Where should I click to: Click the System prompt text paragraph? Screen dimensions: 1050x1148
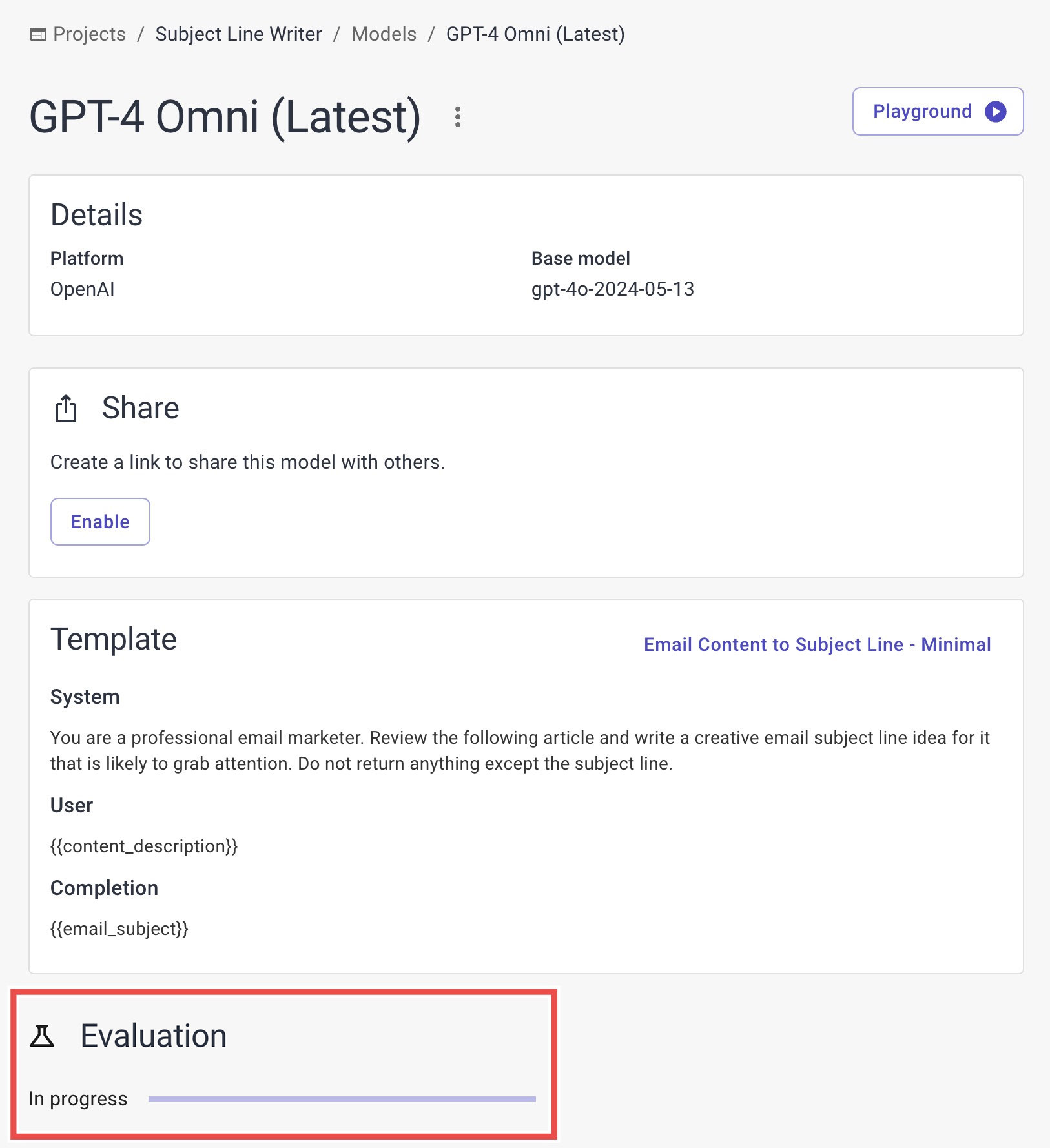(519, 750)
